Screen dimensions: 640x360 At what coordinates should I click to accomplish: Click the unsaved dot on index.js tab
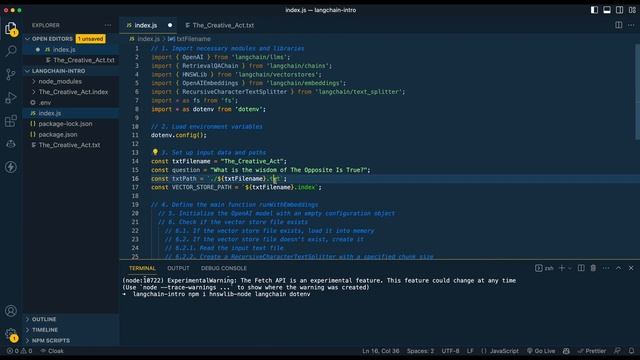tap(170, 25)
